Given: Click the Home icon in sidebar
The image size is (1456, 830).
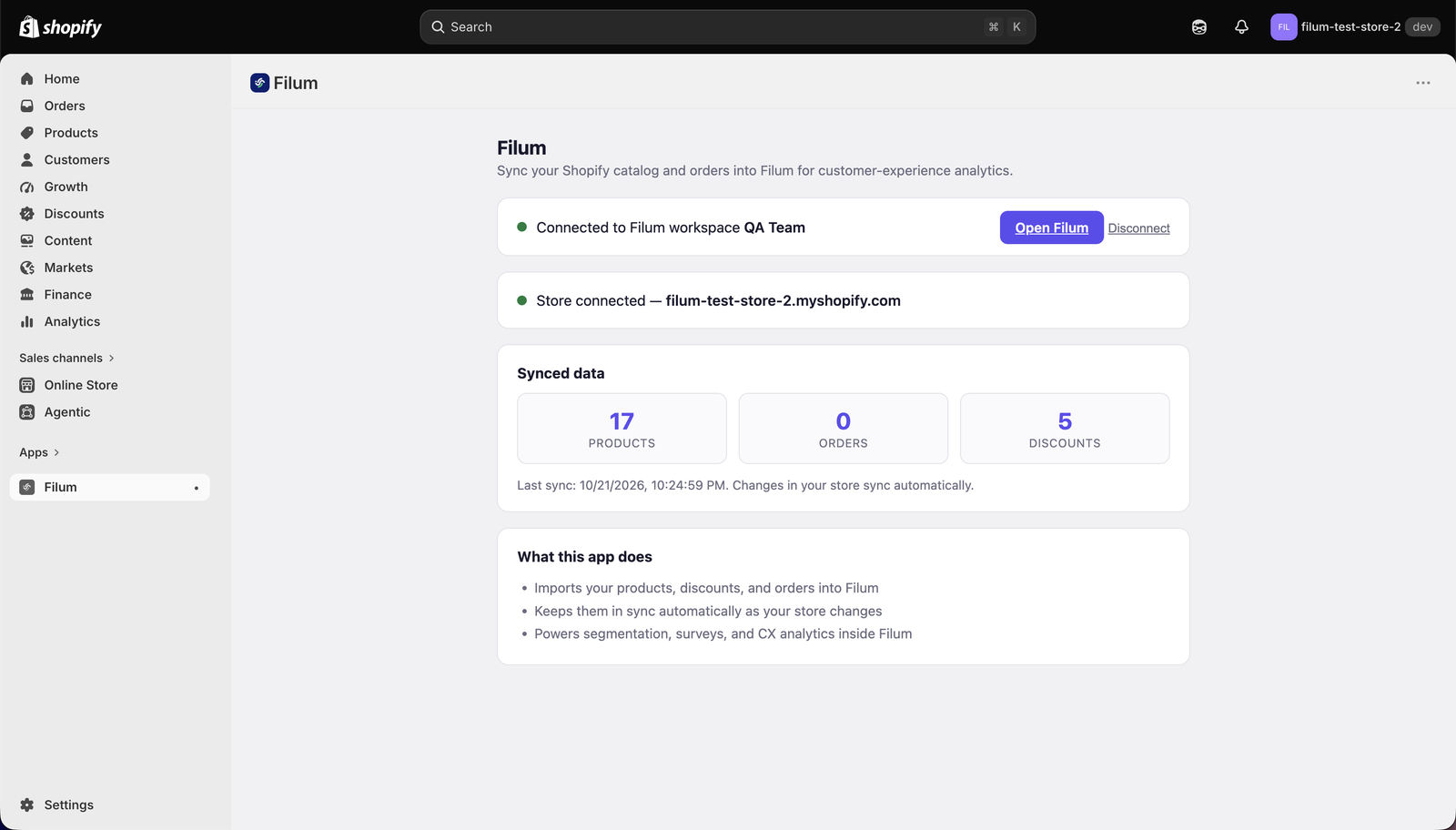Looking at the screenshot, I should 27,79.
